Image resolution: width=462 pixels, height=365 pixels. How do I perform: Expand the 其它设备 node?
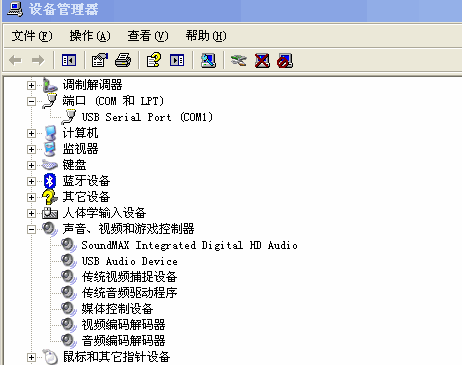tap(31, 197)
